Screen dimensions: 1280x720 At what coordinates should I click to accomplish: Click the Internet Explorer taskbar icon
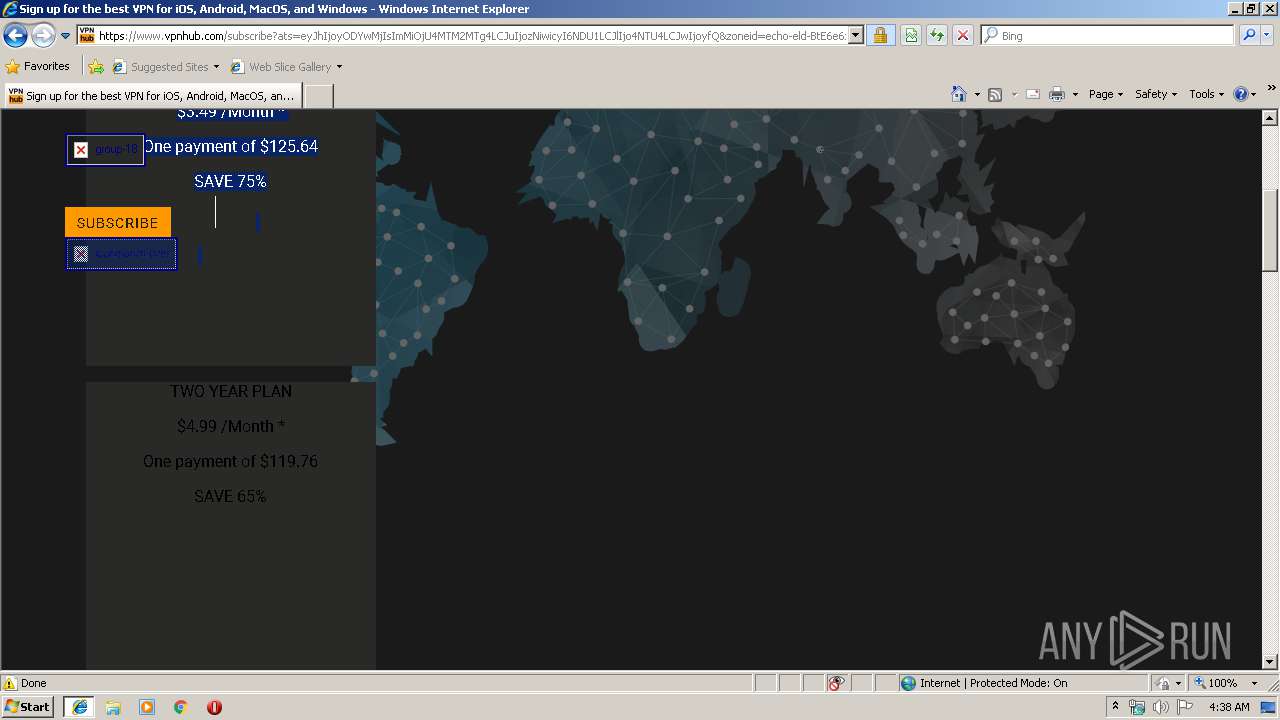(x=79, y=707)
